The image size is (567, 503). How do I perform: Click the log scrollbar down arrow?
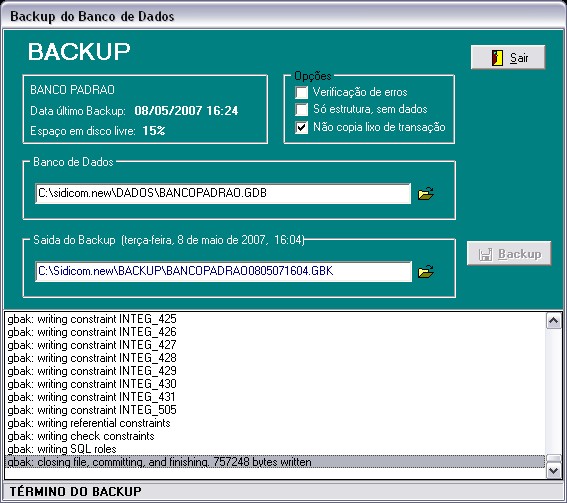[x=554, y=470]
